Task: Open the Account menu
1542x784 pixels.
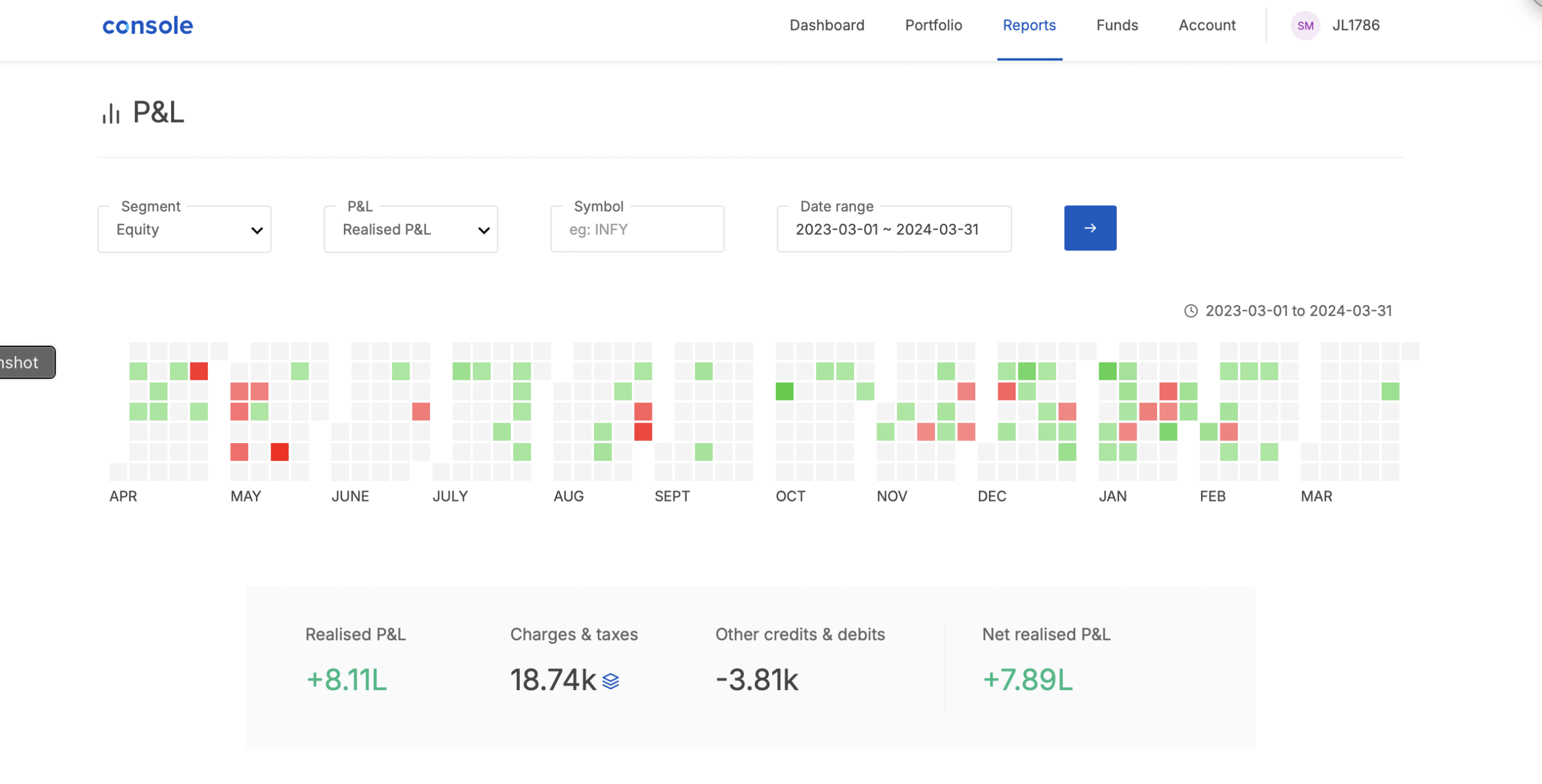Action: click(x=1206, y=25)
